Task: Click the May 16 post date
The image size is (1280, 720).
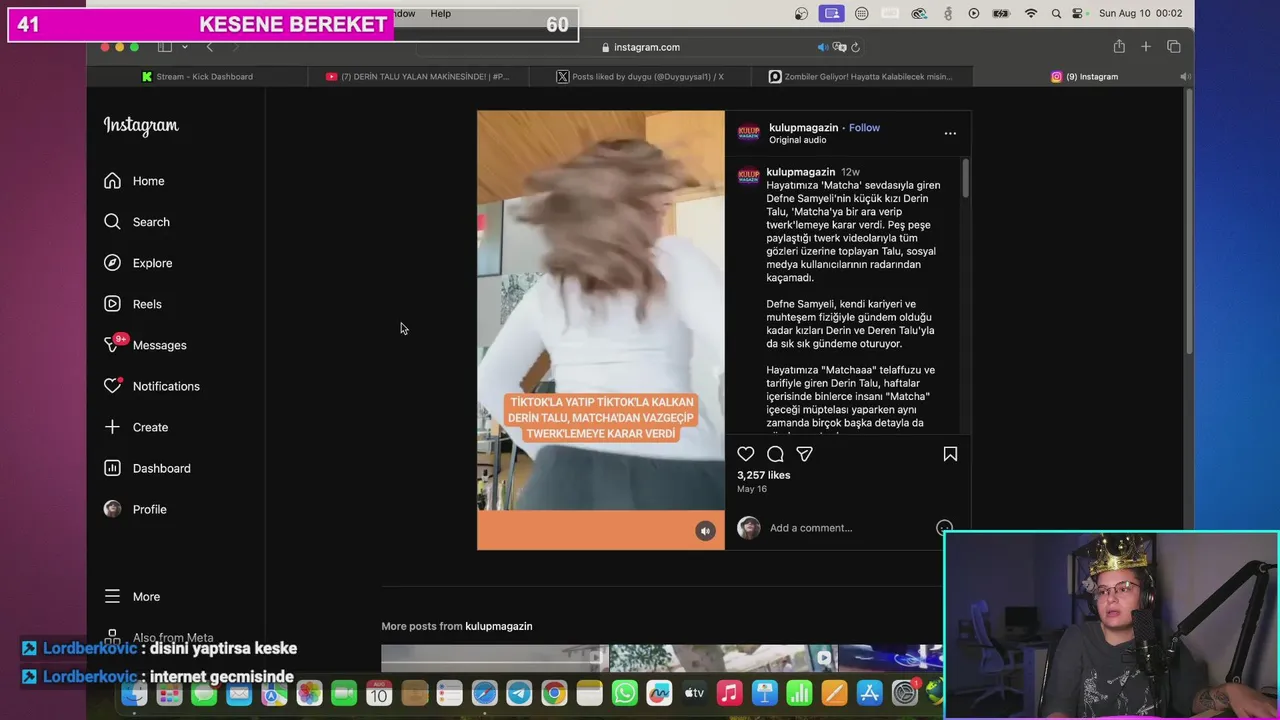Action: [752, 489]
